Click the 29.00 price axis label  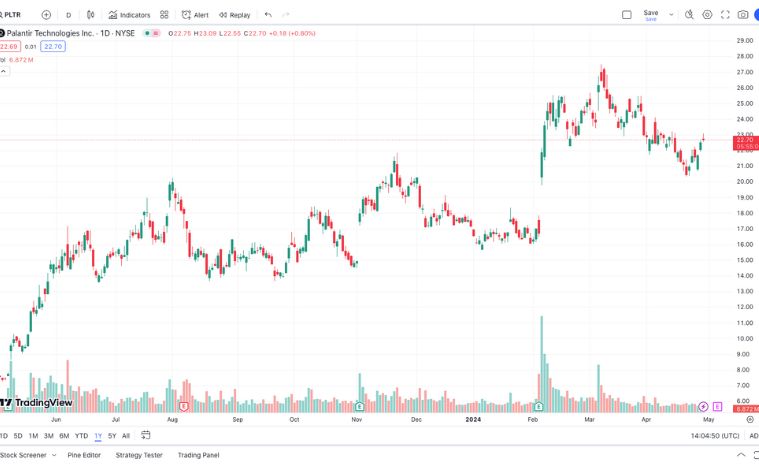tap(744, 41)
